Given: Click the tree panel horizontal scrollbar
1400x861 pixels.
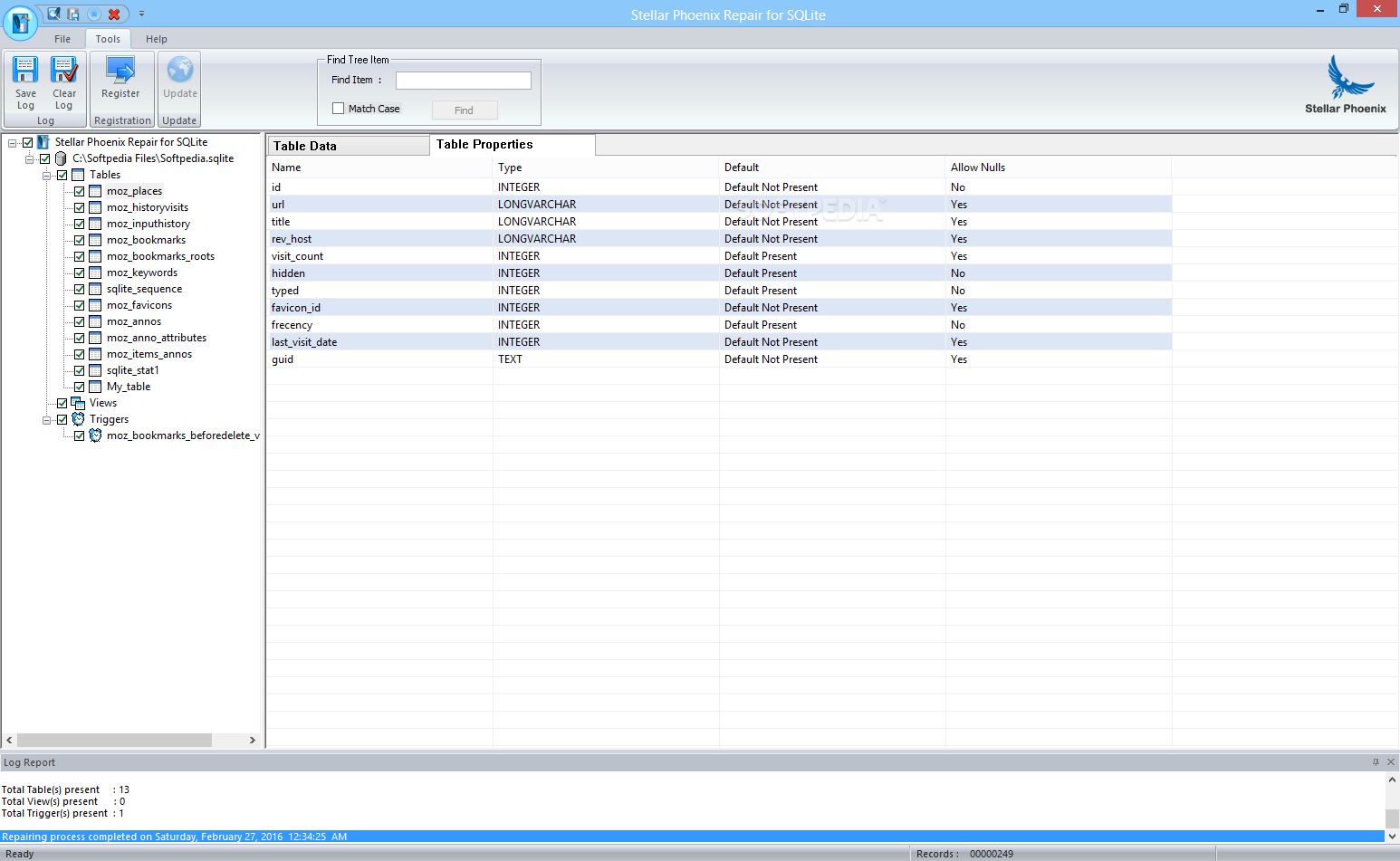Looking at the screenshot, I should pos(114,740).
